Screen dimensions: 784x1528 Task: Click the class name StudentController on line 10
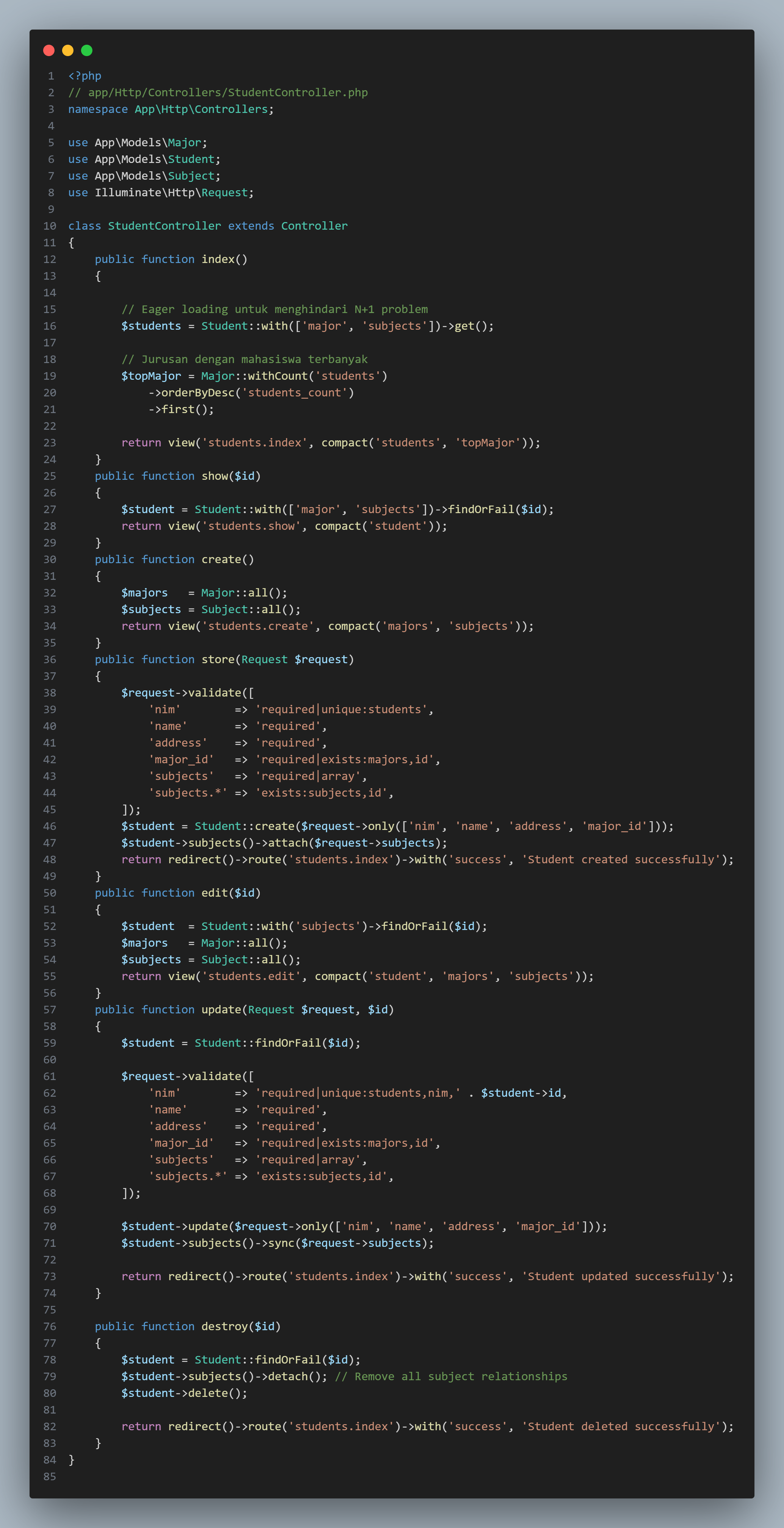[164, 226]
